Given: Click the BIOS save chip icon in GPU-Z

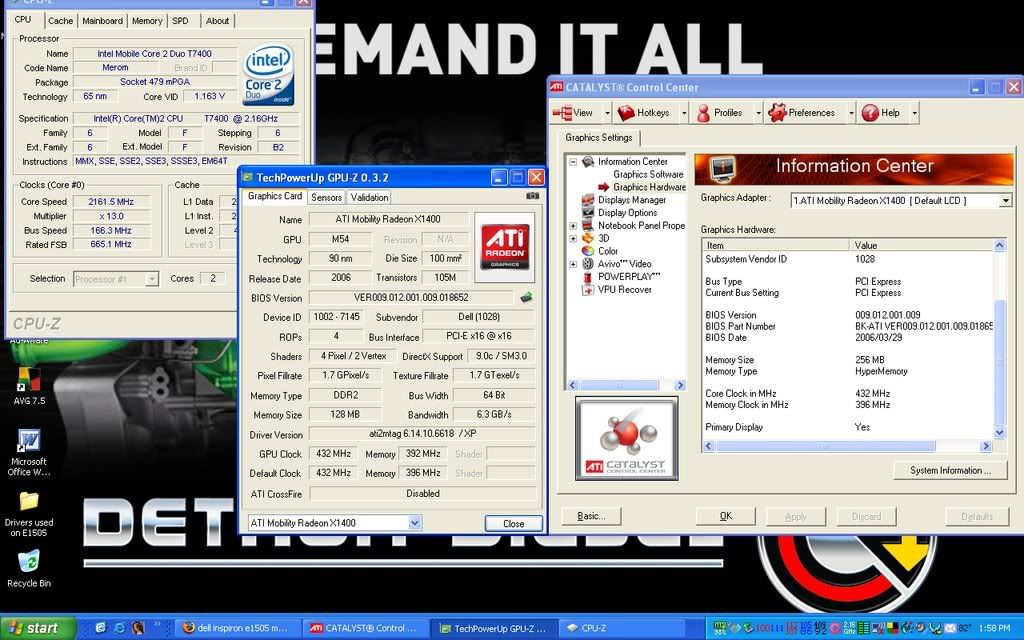Looking at the screenshot, I should point(526,298).
